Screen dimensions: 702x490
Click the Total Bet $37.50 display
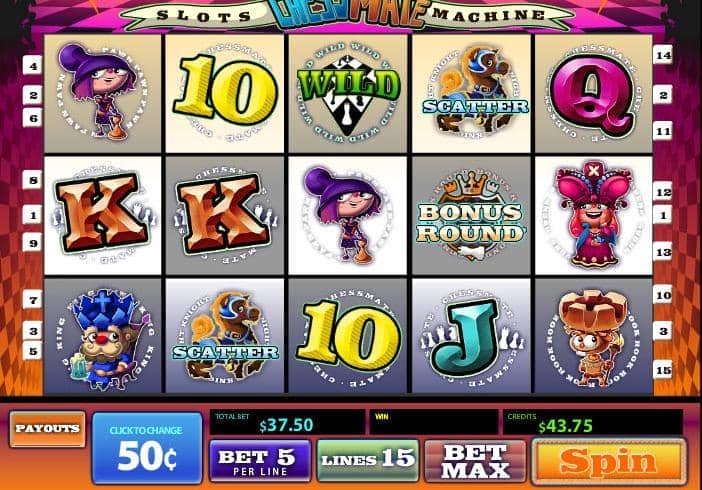(287, 421)
